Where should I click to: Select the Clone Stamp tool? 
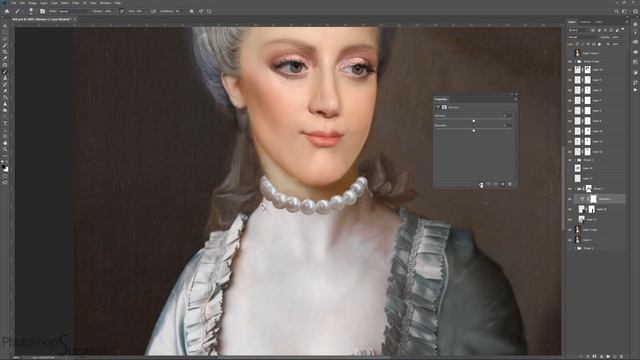point(5,78)
